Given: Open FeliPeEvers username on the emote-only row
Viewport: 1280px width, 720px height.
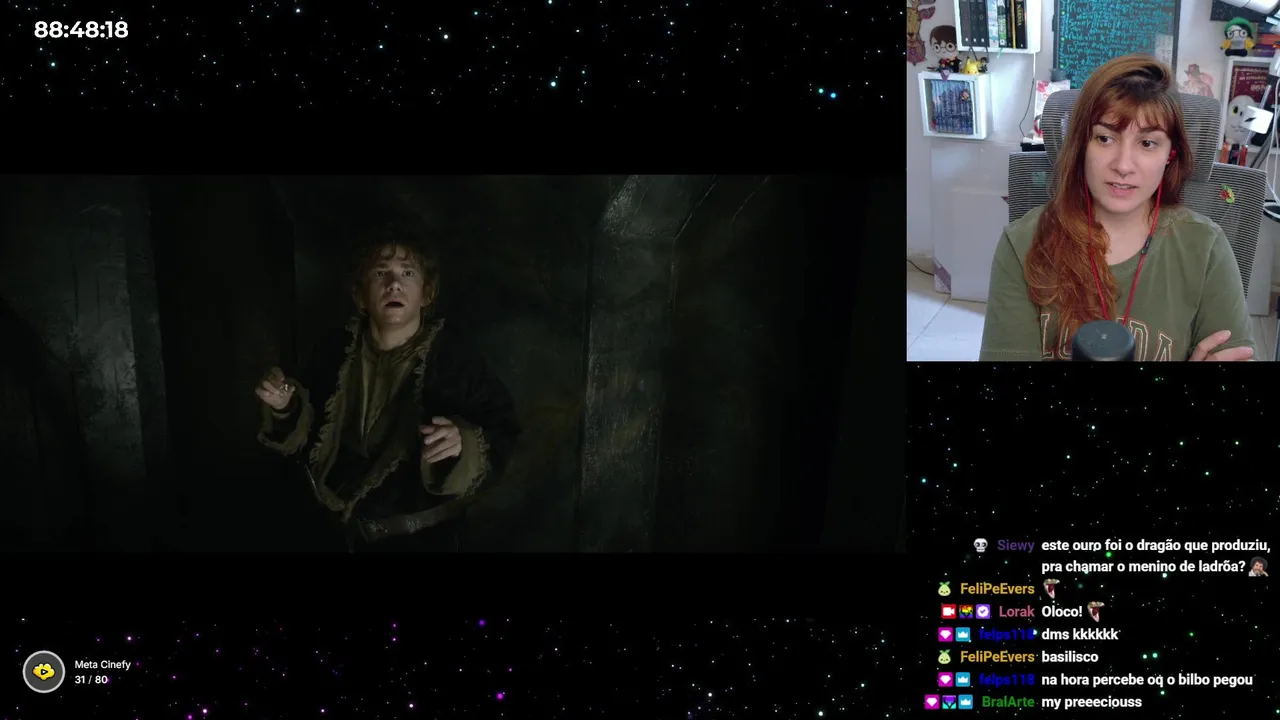Looking at the screenshot, I should (997, 589).
